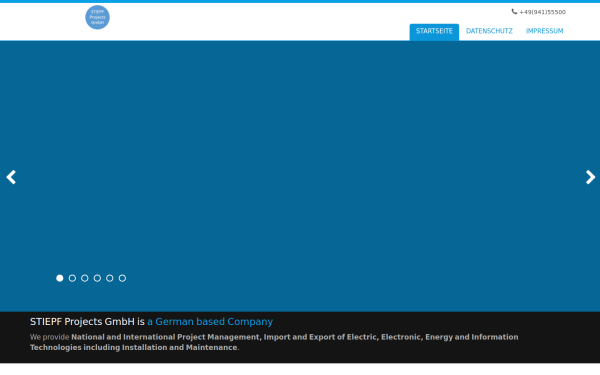The height and width of the screenshot is (375, 600).
Task: Open the Startseite tab
Action: [x=434, y=32]
